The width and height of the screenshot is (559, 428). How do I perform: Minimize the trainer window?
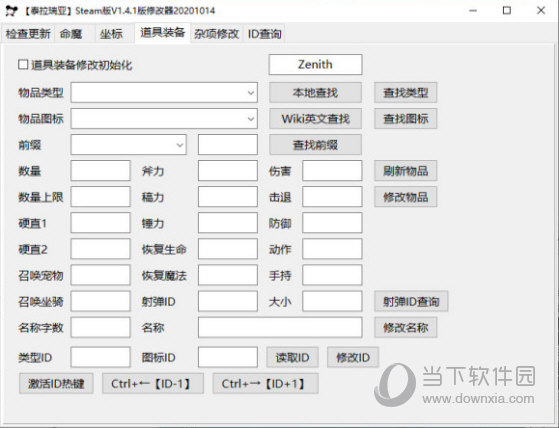click(x=473, y=11)
